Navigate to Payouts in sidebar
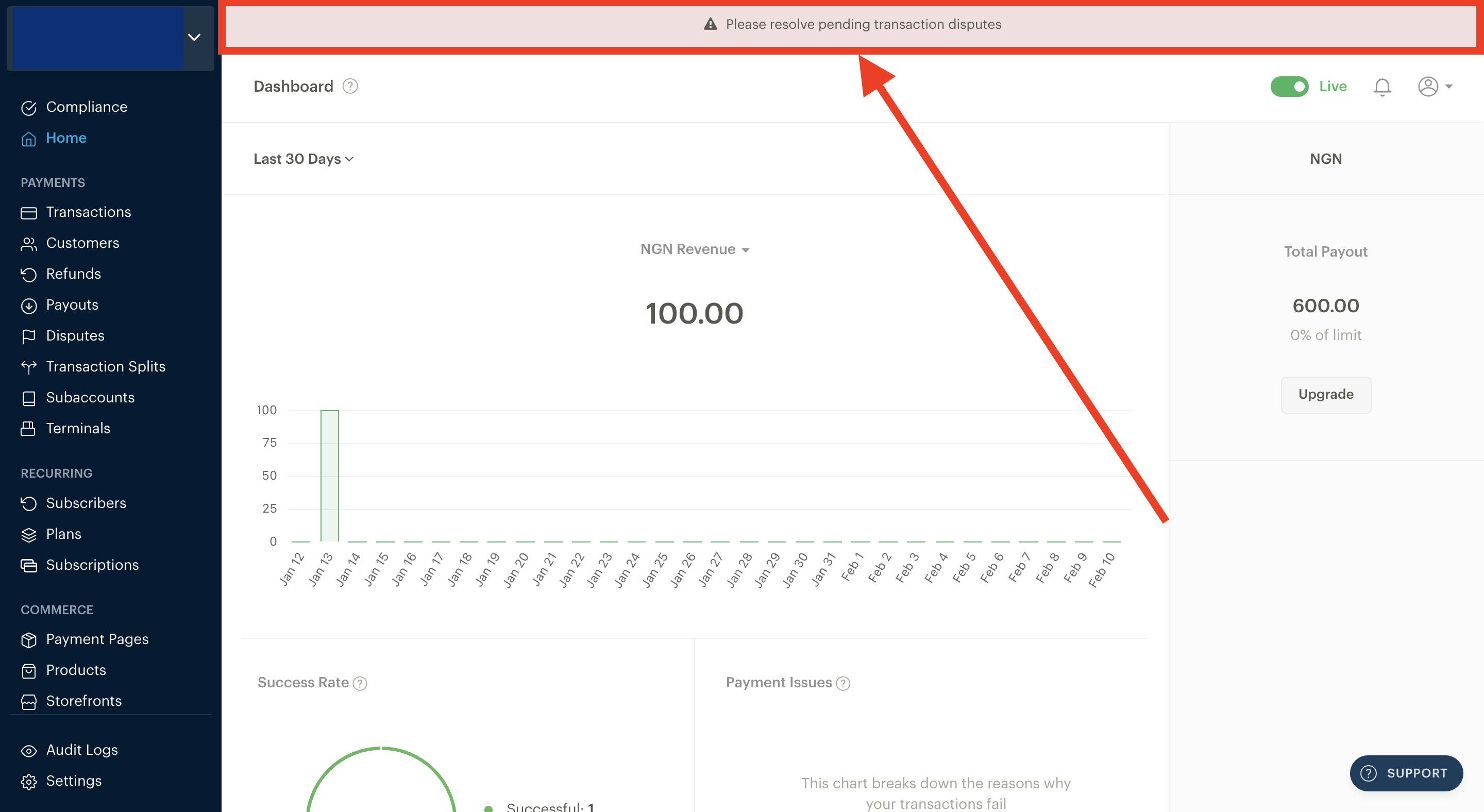Viewport: 1484px width, 812px height. (72, 305)
